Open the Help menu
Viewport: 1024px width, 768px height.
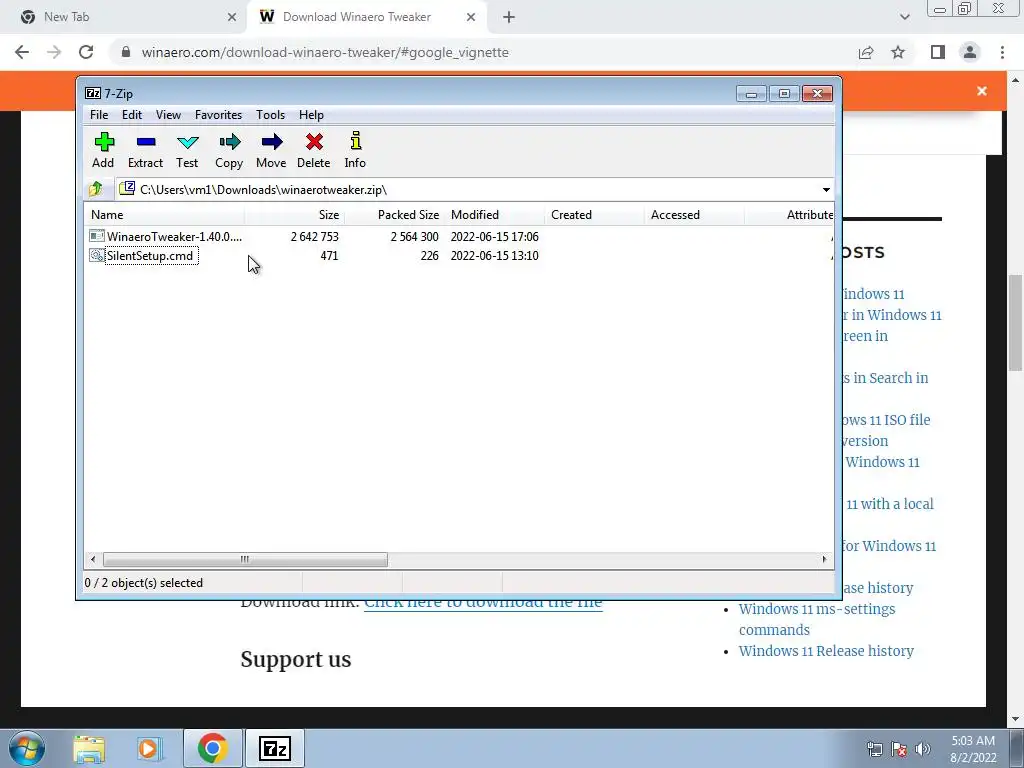(312, 115)
